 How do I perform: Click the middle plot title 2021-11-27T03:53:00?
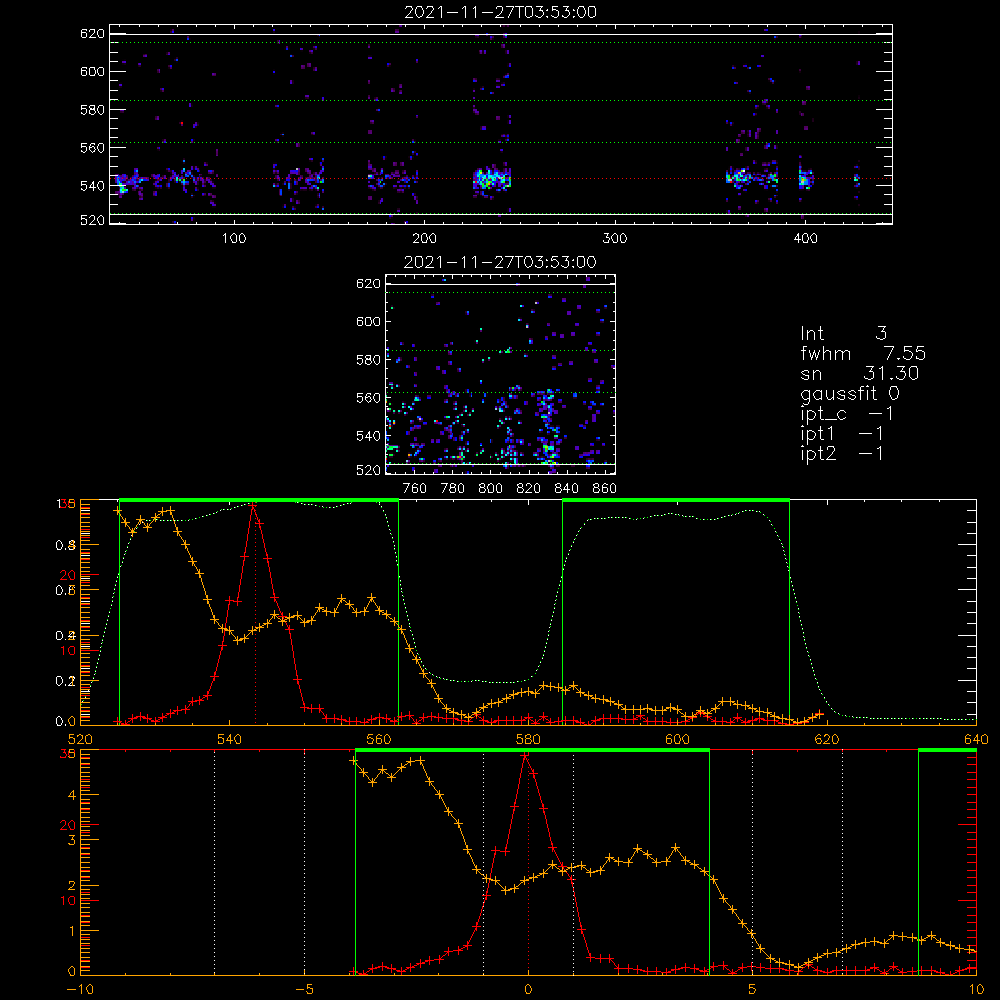tap(500, 262)
